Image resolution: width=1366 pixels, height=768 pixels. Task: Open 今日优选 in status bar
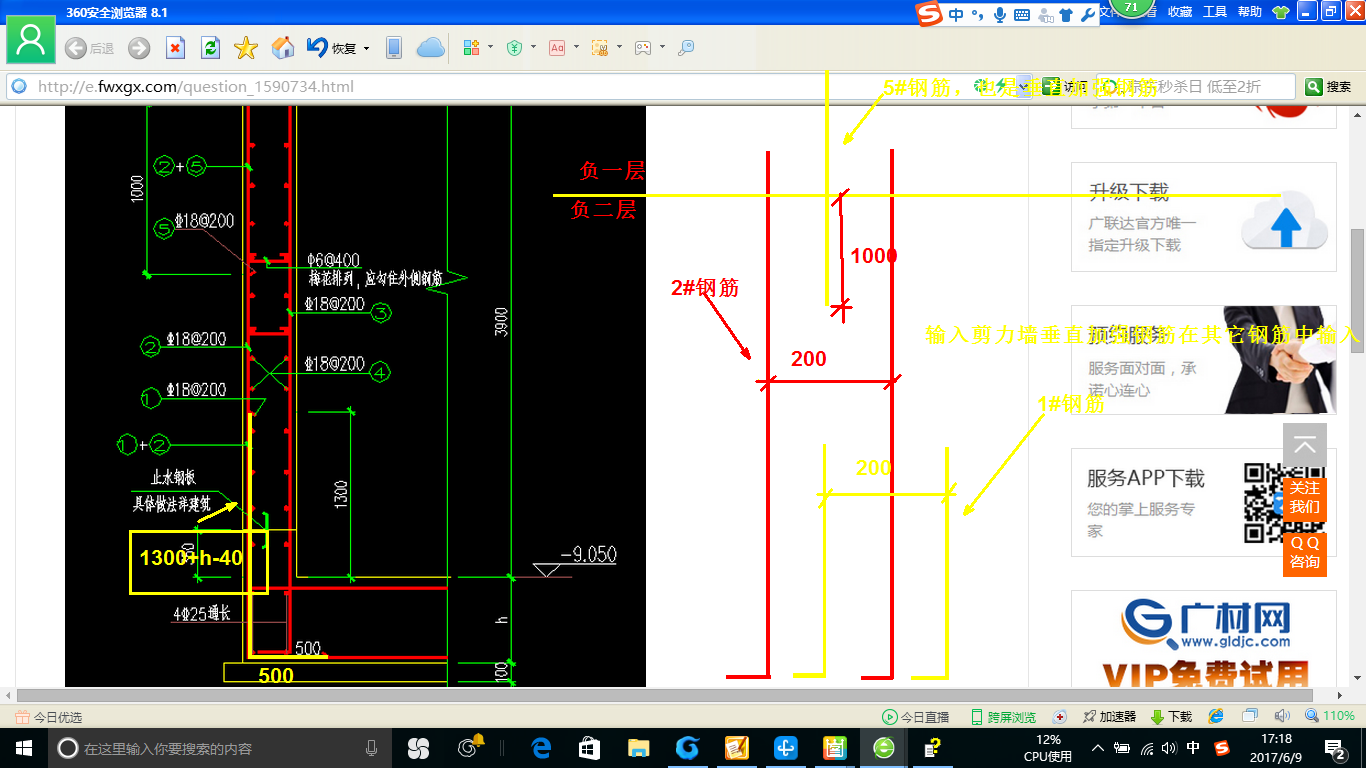click(x=49, y=717)
